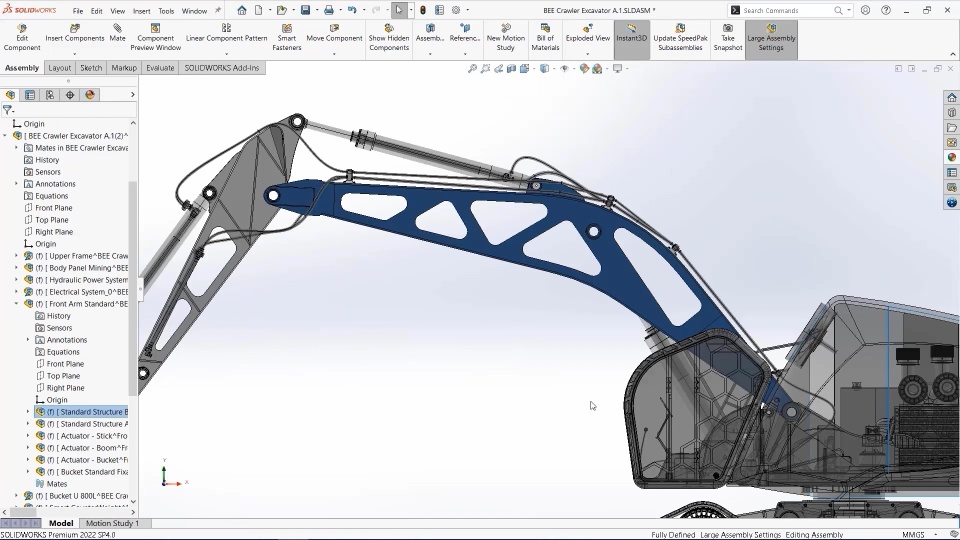
Task: Open the Bill of Materials tool
Action: pyautogui.click(x=545, y=38)
